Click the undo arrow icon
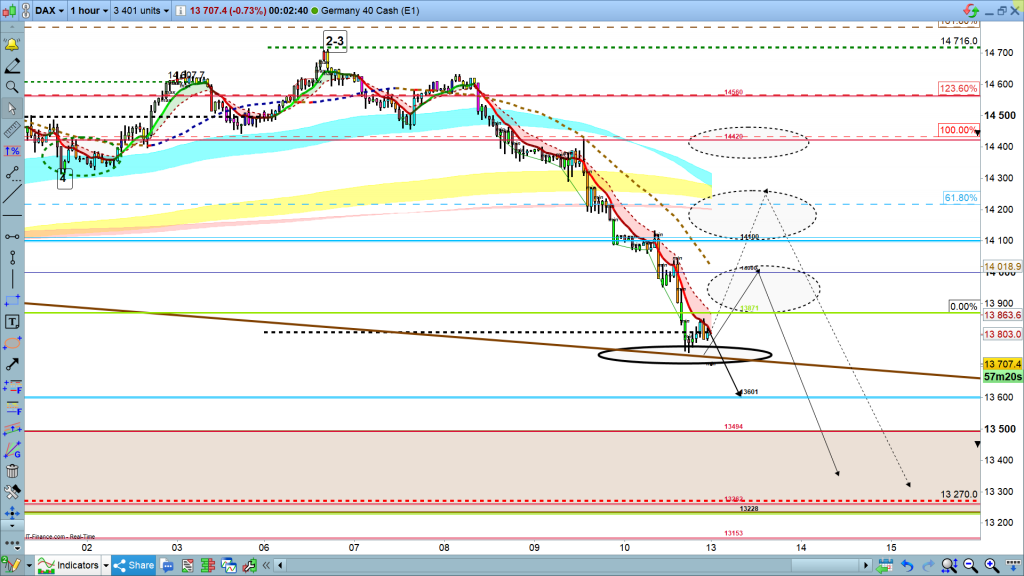Viewport: 1024px width, 576px height. click(906, 565)
